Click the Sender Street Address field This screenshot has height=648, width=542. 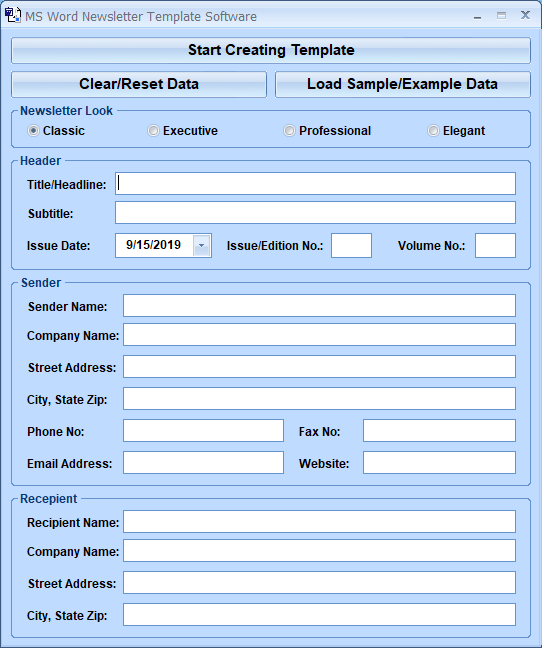click(319, 367)
